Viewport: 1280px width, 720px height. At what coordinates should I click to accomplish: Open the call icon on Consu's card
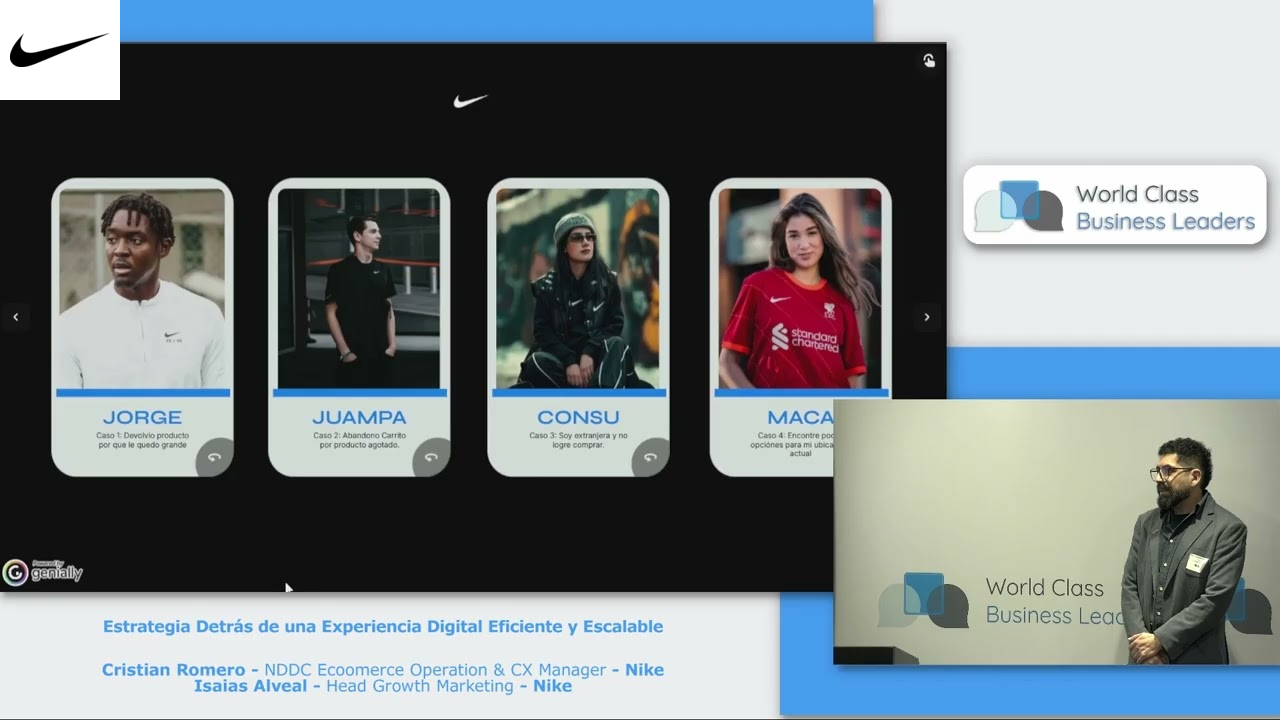click(x=650, y=457)
